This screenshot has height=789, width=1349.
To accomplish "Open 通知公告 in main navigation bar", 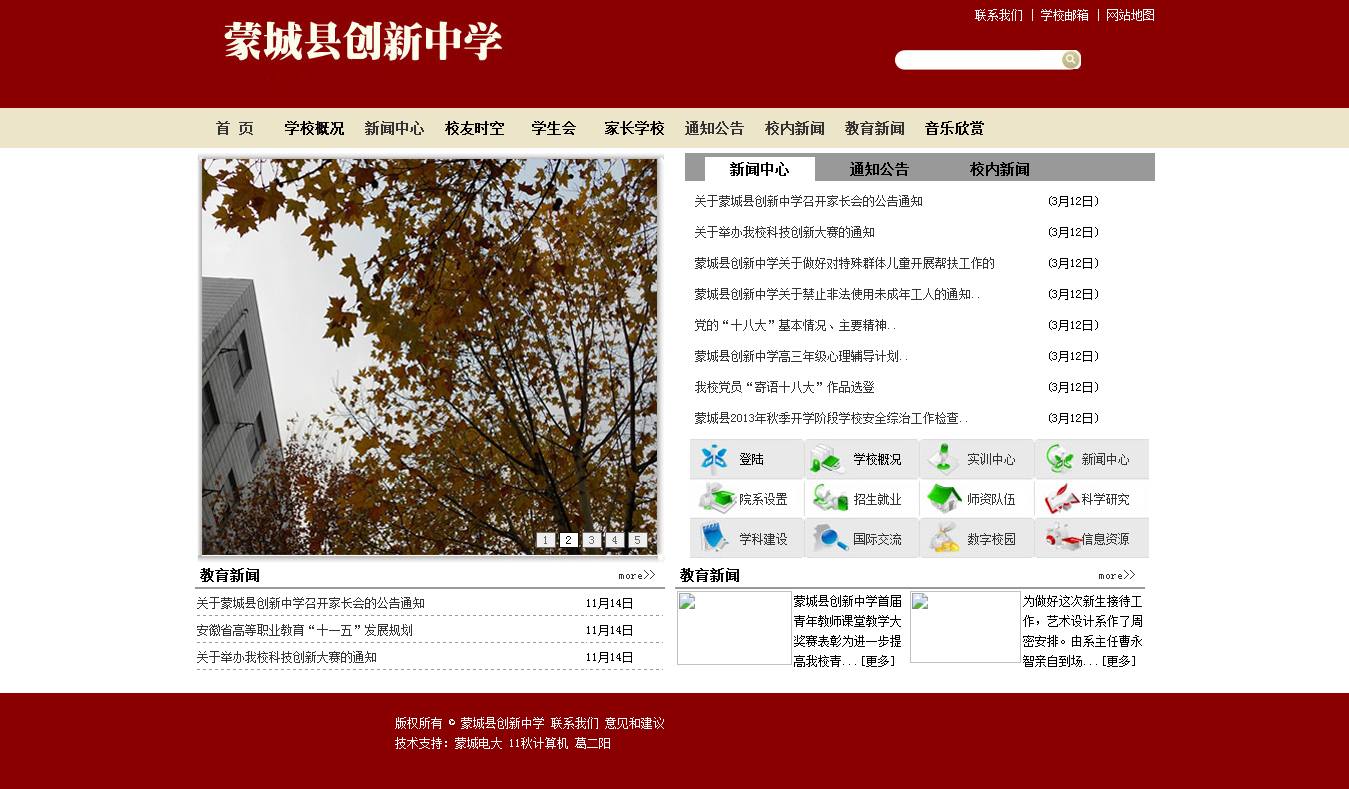I will point(714,128).
